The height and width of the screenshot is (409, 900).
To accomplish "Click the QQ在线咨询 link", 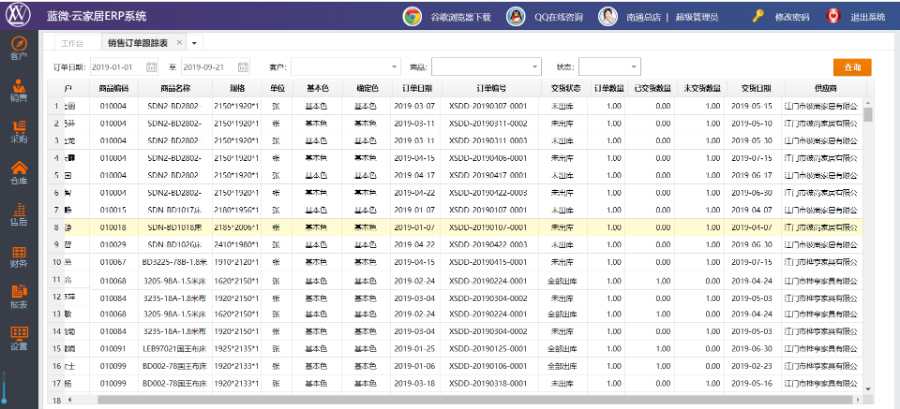I will click(558, 17).
